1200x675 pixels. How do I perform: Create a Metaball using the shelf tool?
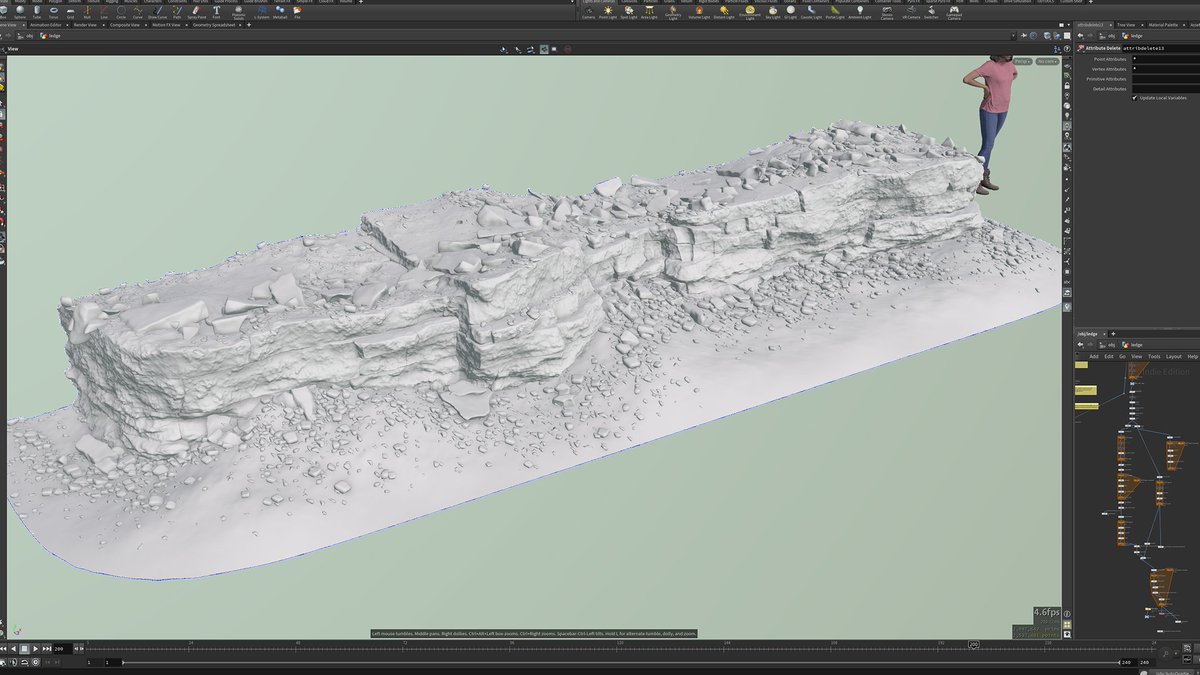(x=280, y=12)
